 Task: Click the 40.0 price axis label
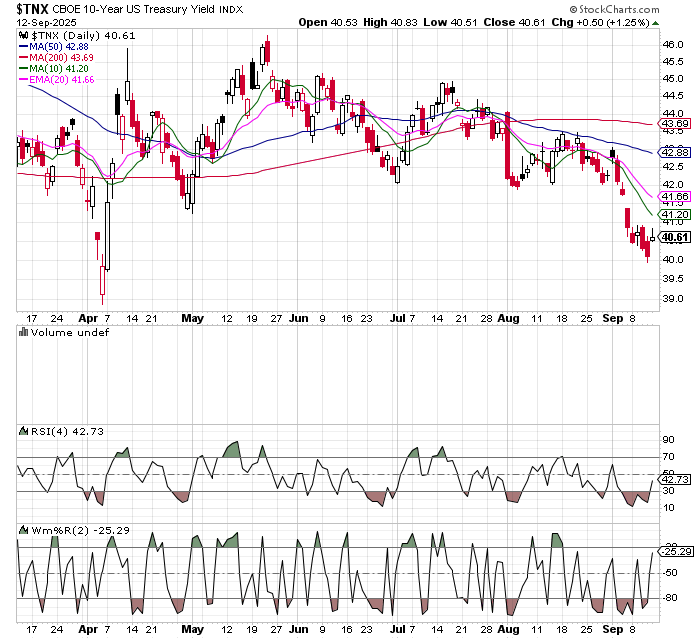[x=673, y=260]
